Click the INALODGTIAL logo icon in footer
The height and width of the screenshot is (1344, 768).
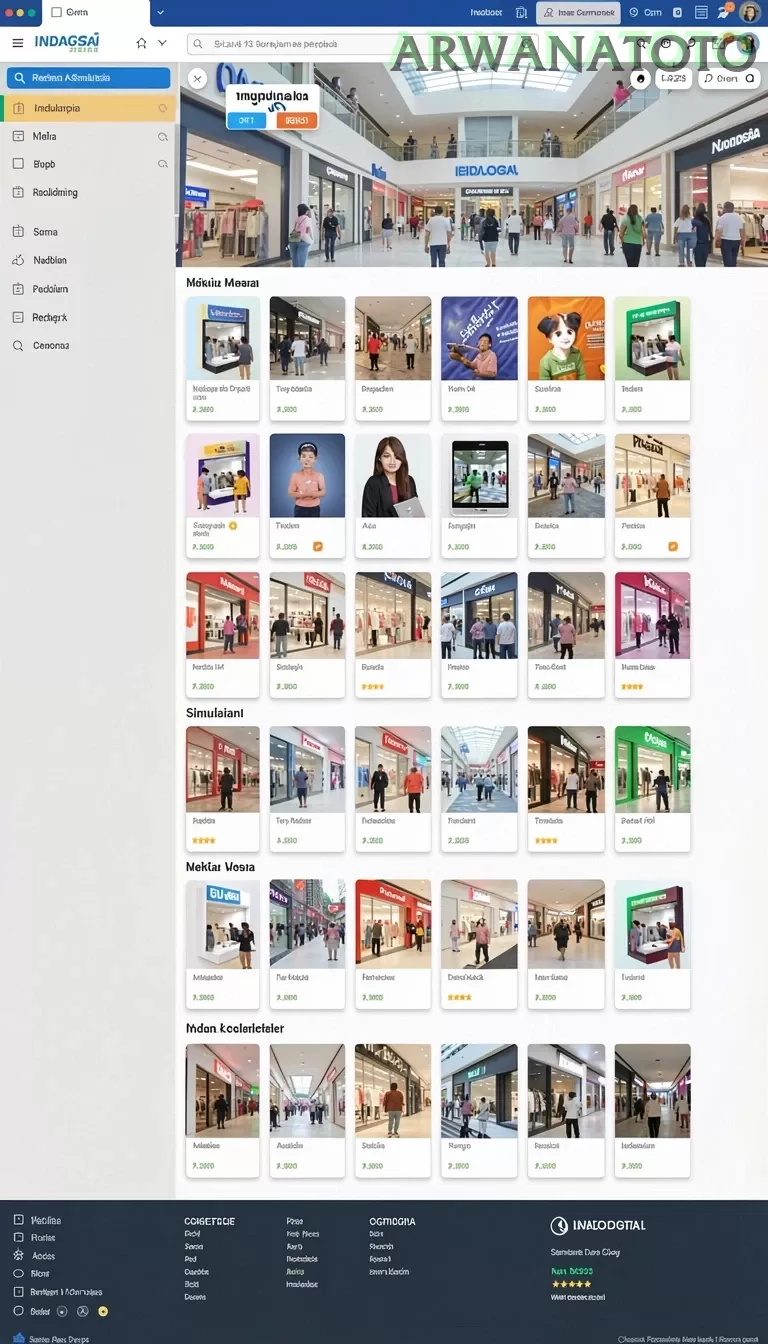[x=559, y=1225]
